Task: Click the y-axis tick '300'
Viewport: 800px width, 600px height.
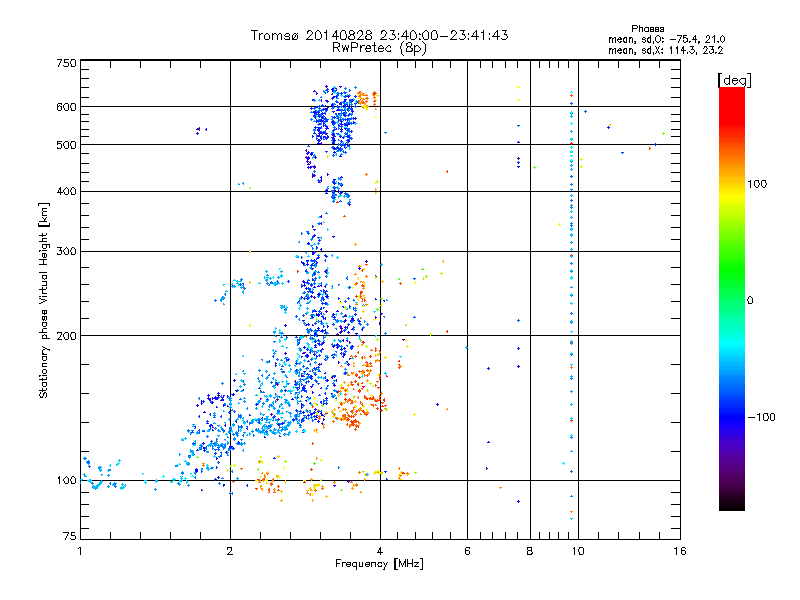Action: (66, 252)
